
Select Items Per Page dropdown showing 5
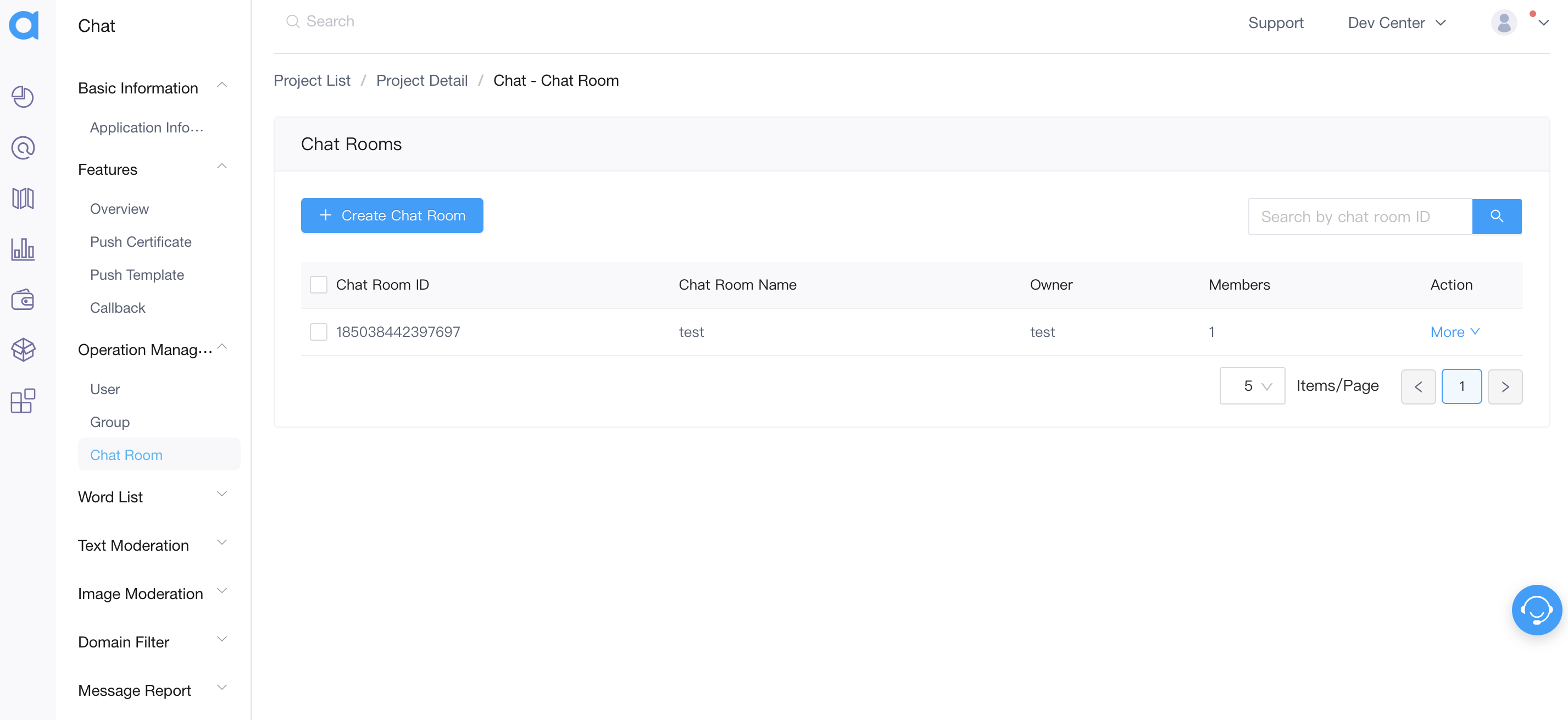pyautogui.click(x=1252, y=386)
